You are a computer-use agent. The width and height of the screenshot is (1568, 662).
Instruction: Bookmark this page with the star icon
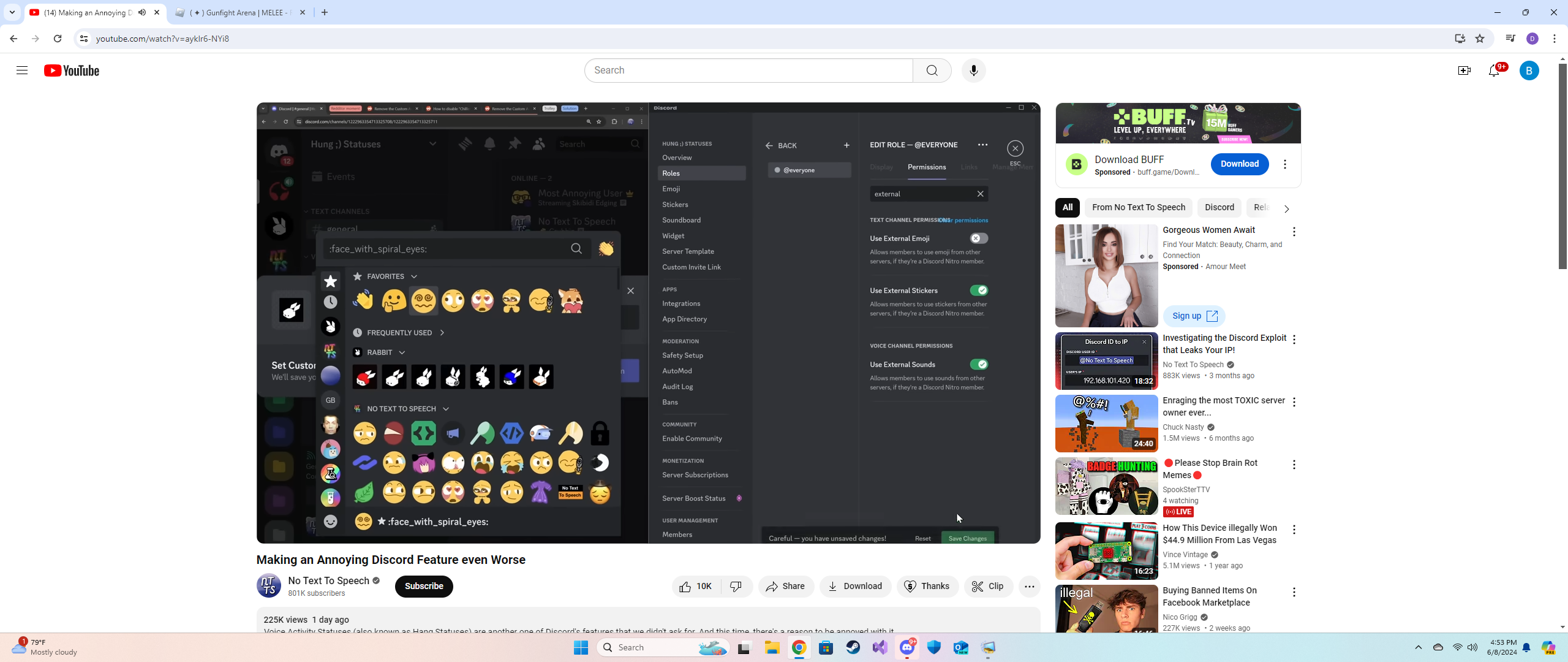pyautogui.click(x=1480, y=39)
